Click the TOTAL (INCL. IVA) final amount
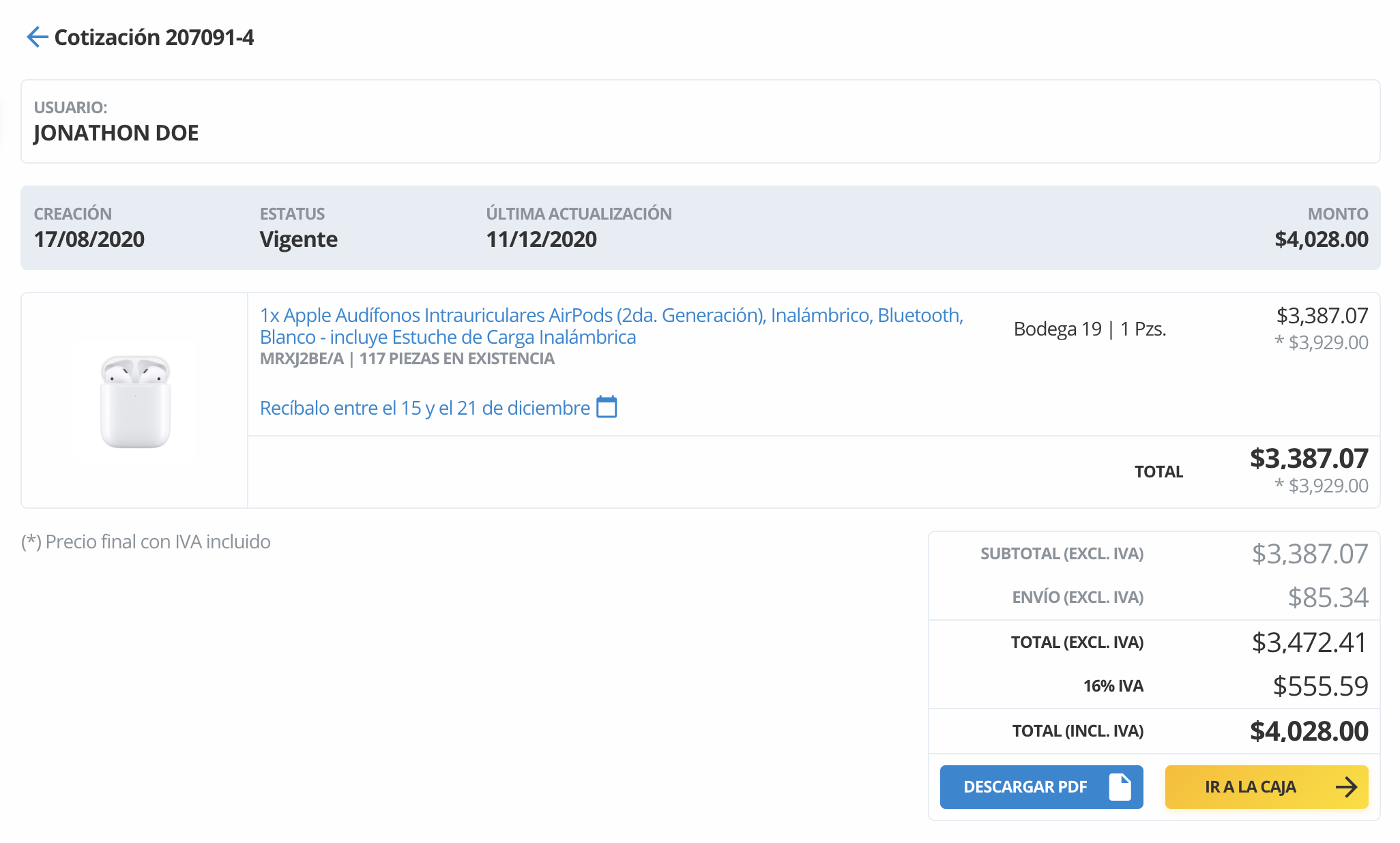Viewport: 1400px width, 843px height. pyautogui.click(x=1309, y=731)
